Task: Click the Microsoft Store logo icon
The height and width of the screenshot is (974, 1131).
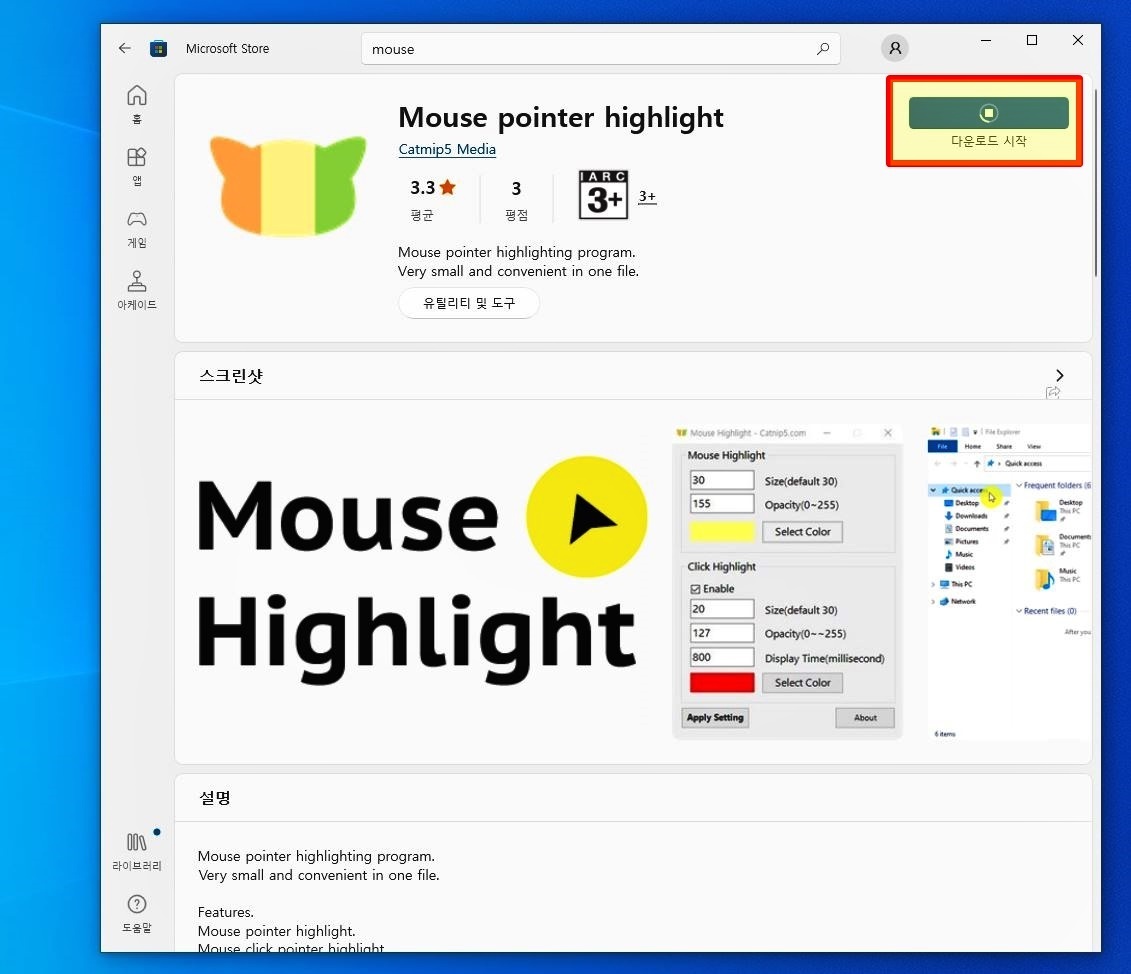Action: pos(158,48)
